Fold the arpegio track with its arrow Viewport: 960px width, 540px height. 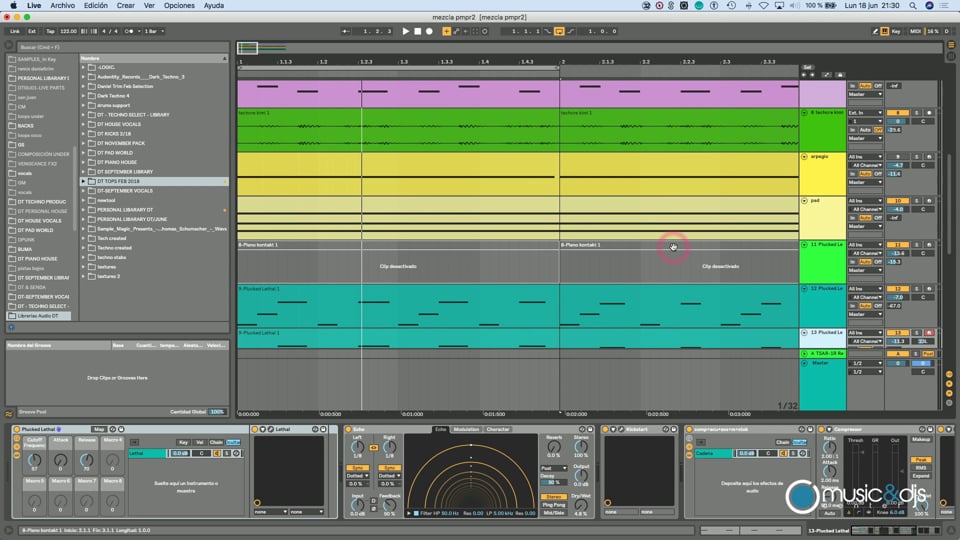tap(804, 157)
